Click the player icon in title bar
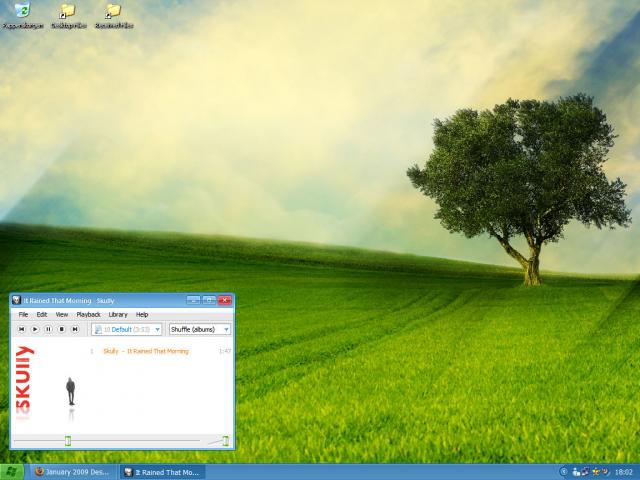Viewport: 640px width, 480px height. (x=17, y=300)
